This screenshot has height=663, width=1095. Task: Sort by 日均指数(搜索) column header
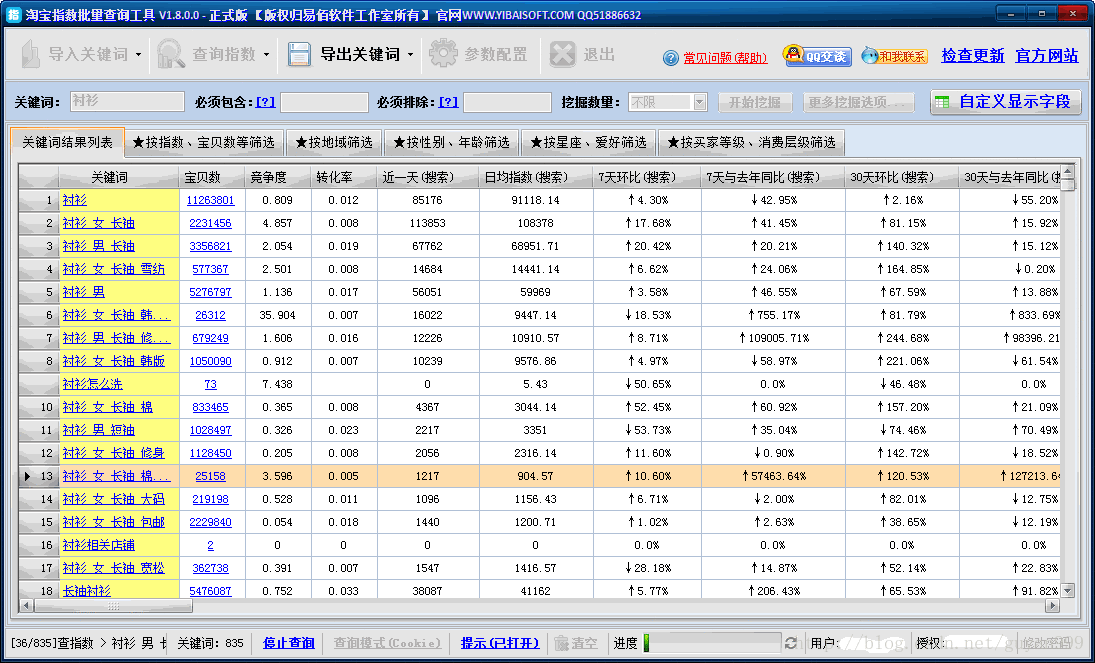click(536, 177)
